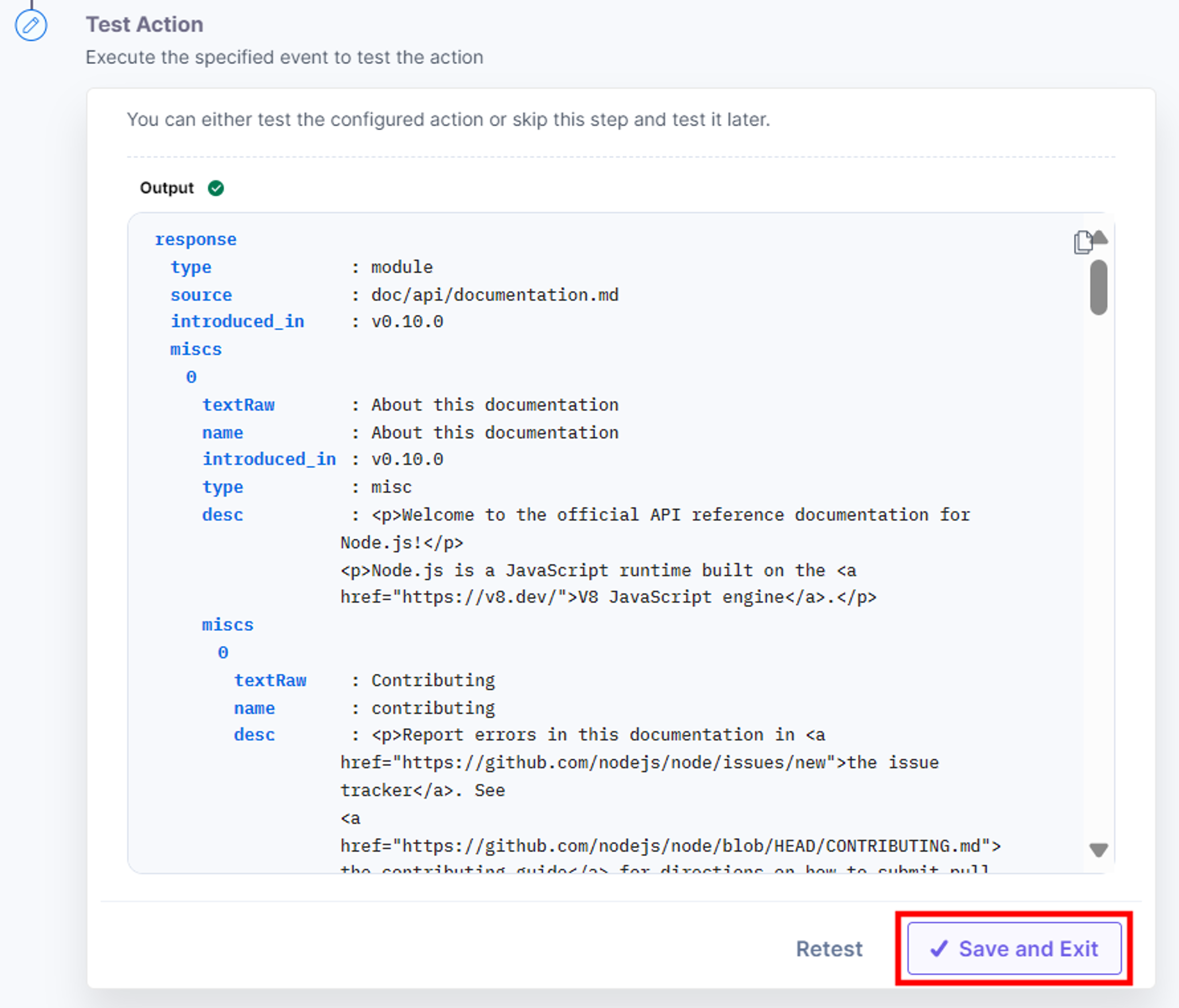Click the pencil edit step icon
This screenshot has height=1008, width=1179.
click(31, 25)
